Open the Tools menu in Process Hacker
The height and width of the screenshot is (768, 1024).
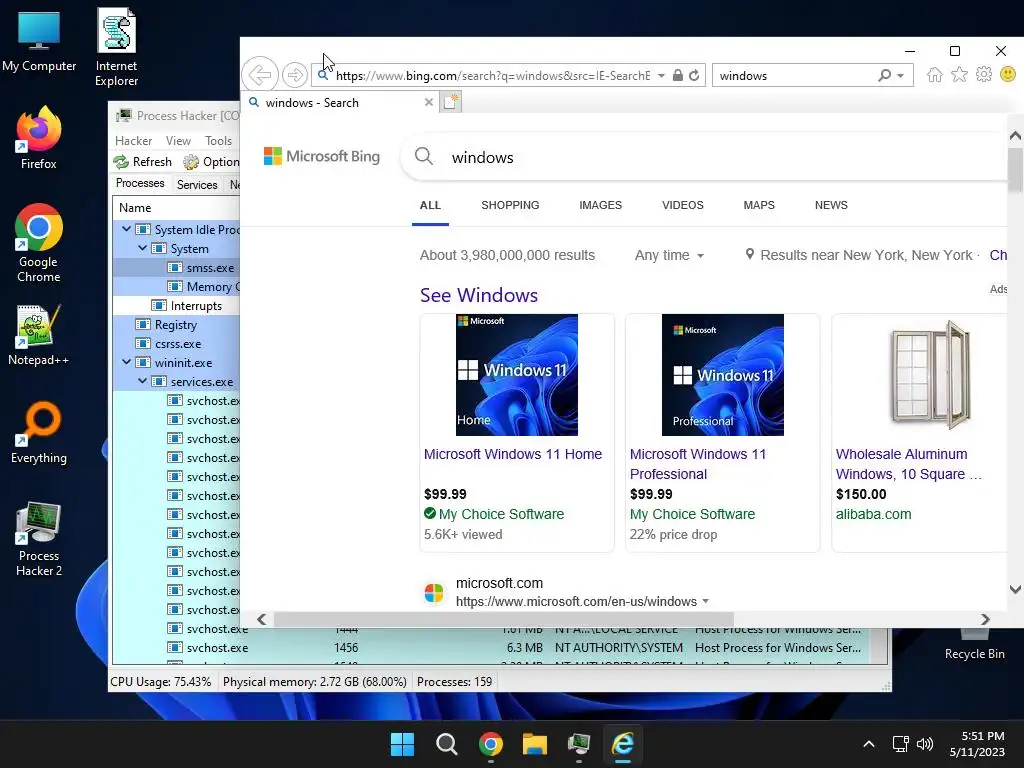pyautogui.click(x=218, y=141)
